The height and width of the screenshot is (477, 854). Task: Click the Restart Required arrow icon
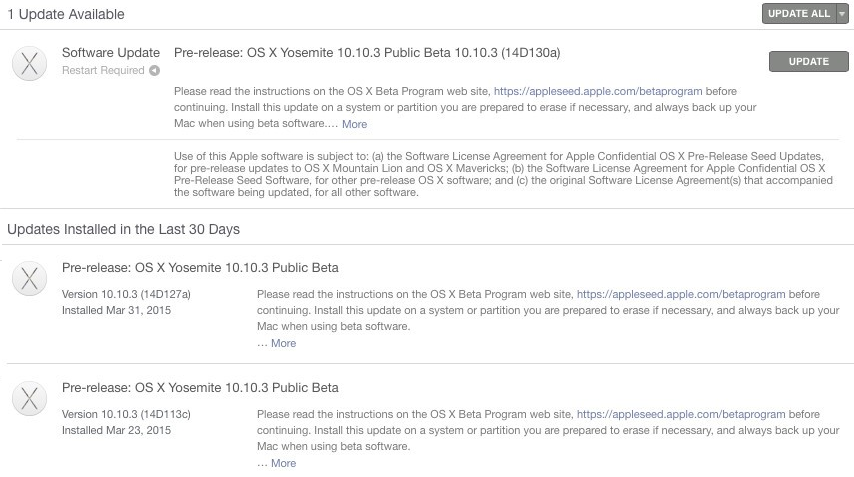pyautogui.click(x=155, y=71)
